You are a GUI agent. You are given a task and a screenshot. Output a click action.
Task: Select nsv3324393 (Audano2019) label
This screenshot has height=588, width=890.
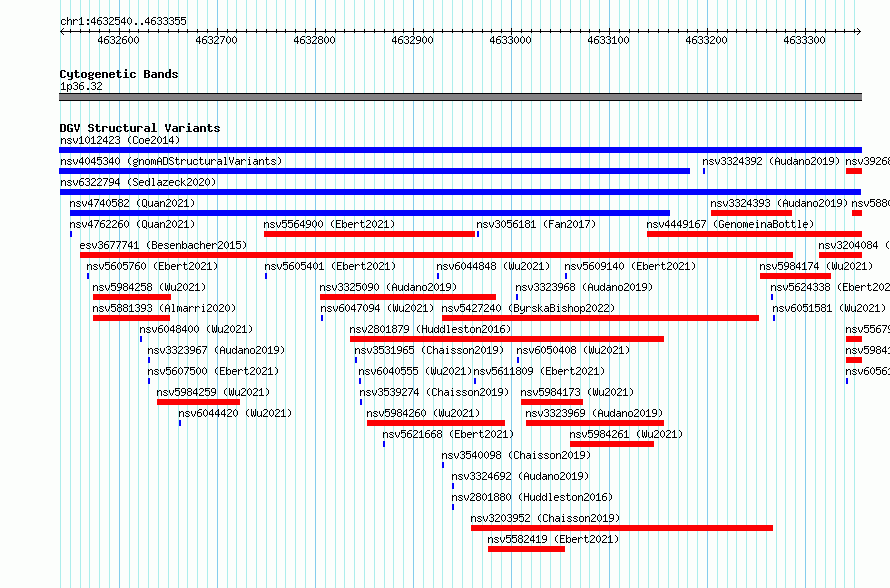pyautogui.click(x=779, y=203)
